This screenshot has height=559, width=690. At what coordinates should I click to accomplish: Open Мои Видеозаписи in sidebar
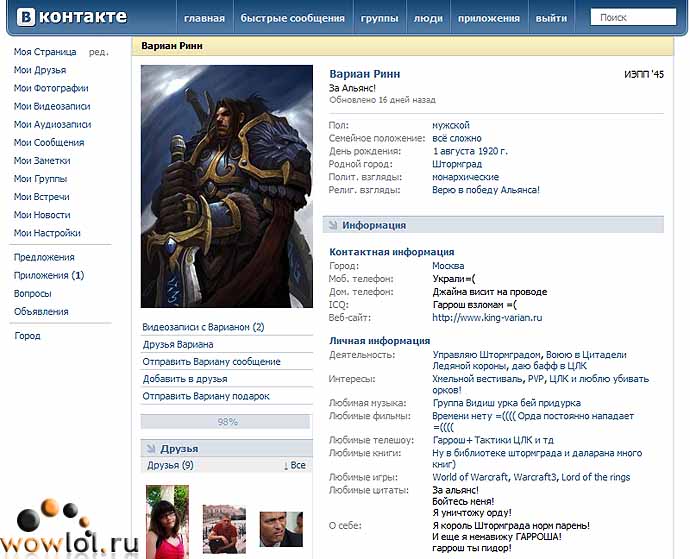click(x=52, y=106)
